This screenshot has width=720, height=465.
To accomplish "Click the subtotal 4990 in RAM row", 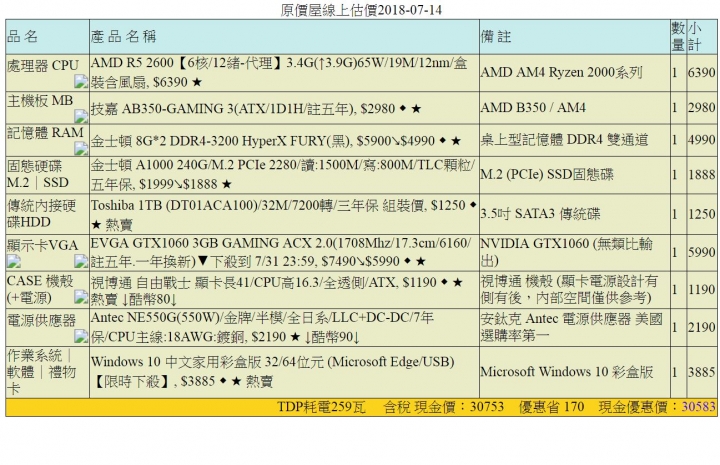I will tap(702, 140).
